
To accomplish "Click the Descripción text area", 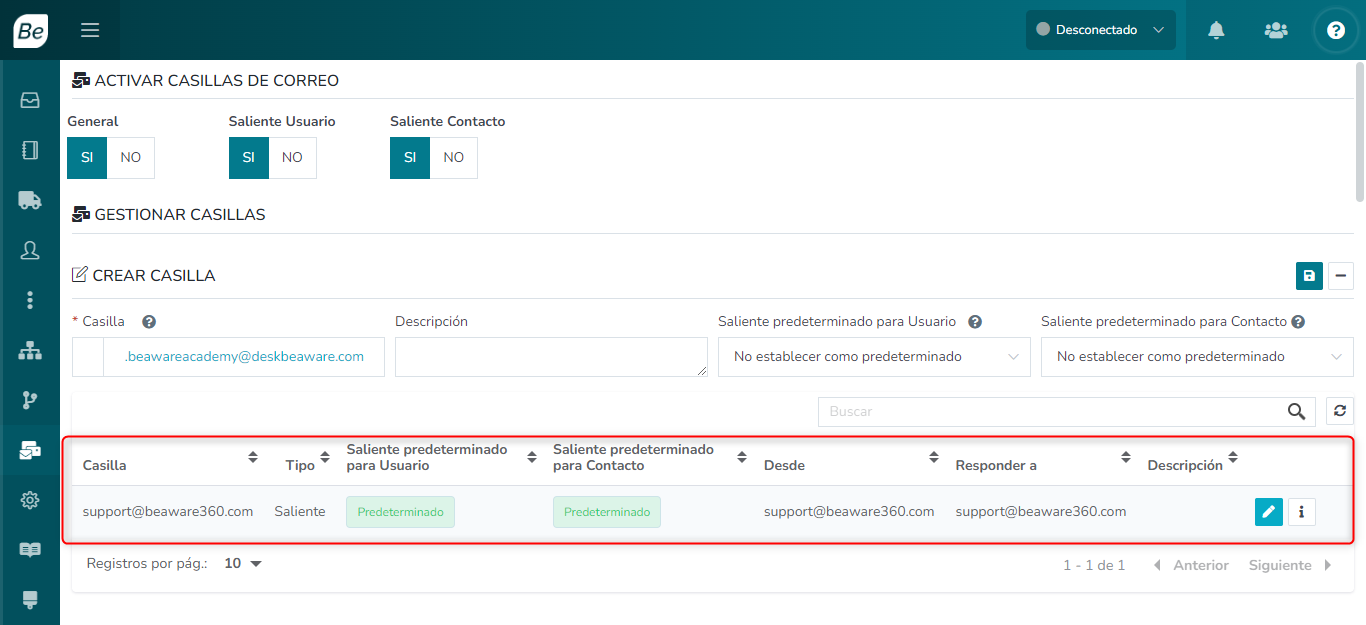I will 551,357.
